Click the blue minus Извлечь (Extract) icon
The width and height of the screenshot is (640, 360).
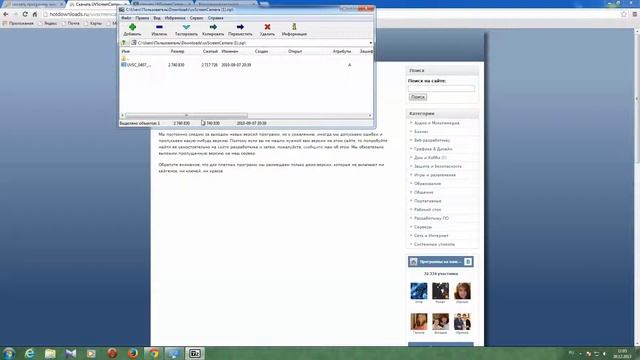click(159, 27)
